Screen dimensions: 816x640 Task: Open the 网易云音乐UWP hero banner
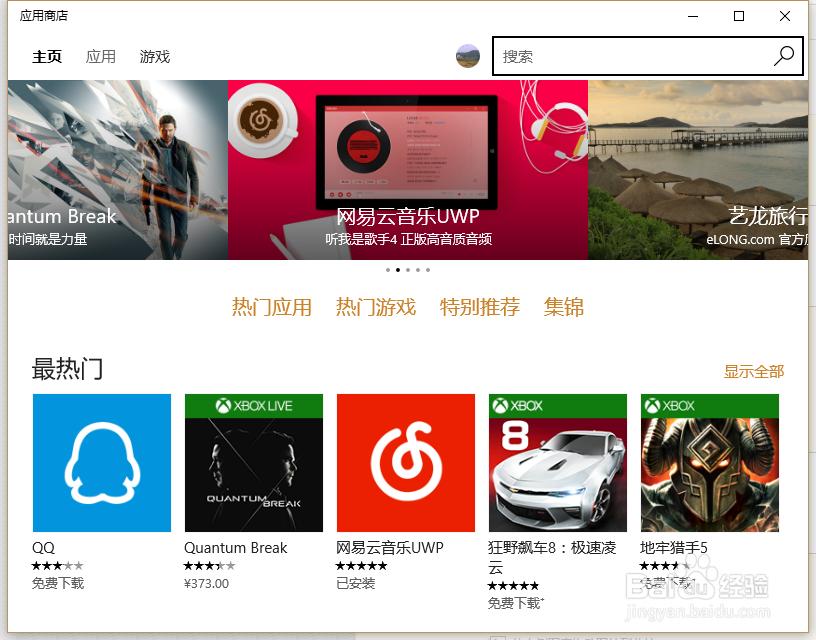click(408, 170)
